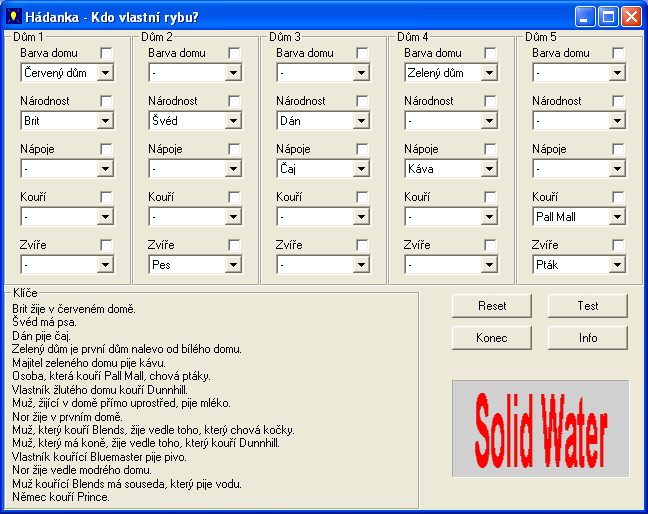This screenshot has width=648, height=514.
Task: Click the Test button
Action: (x=587, y=305)
